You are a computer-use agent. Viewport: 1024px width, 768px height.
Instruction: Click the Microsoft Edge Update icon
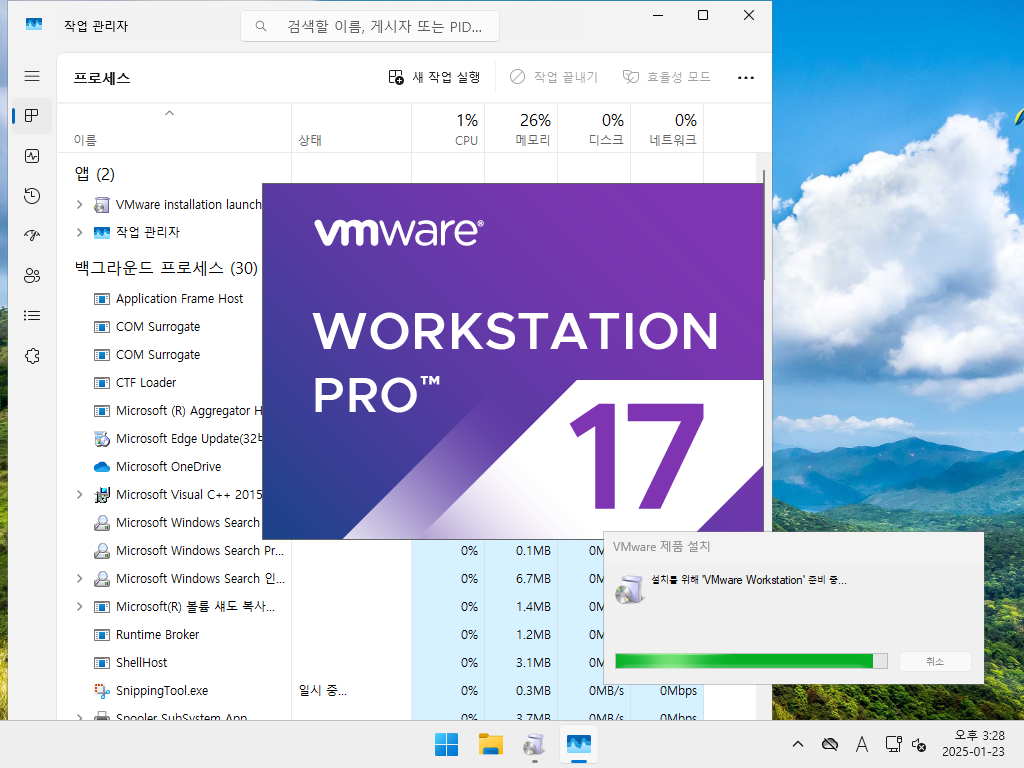point(101,439)
